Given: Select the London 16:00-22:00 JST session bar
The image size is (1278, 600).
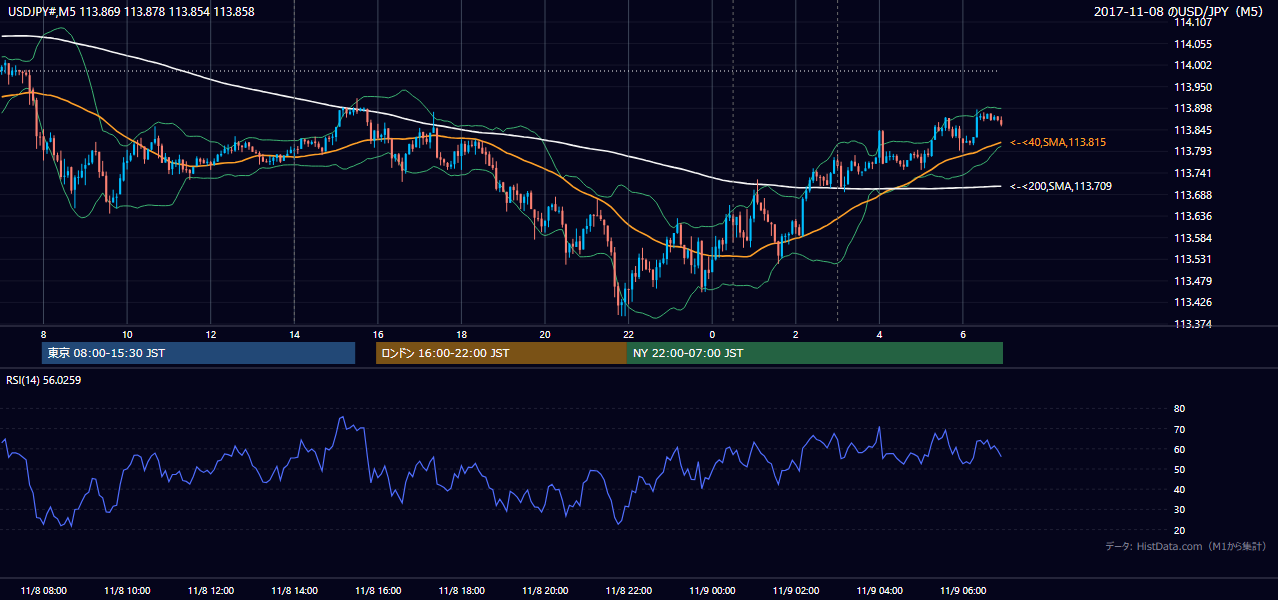Looking at the screenshot, I should [x=501, y=353].
